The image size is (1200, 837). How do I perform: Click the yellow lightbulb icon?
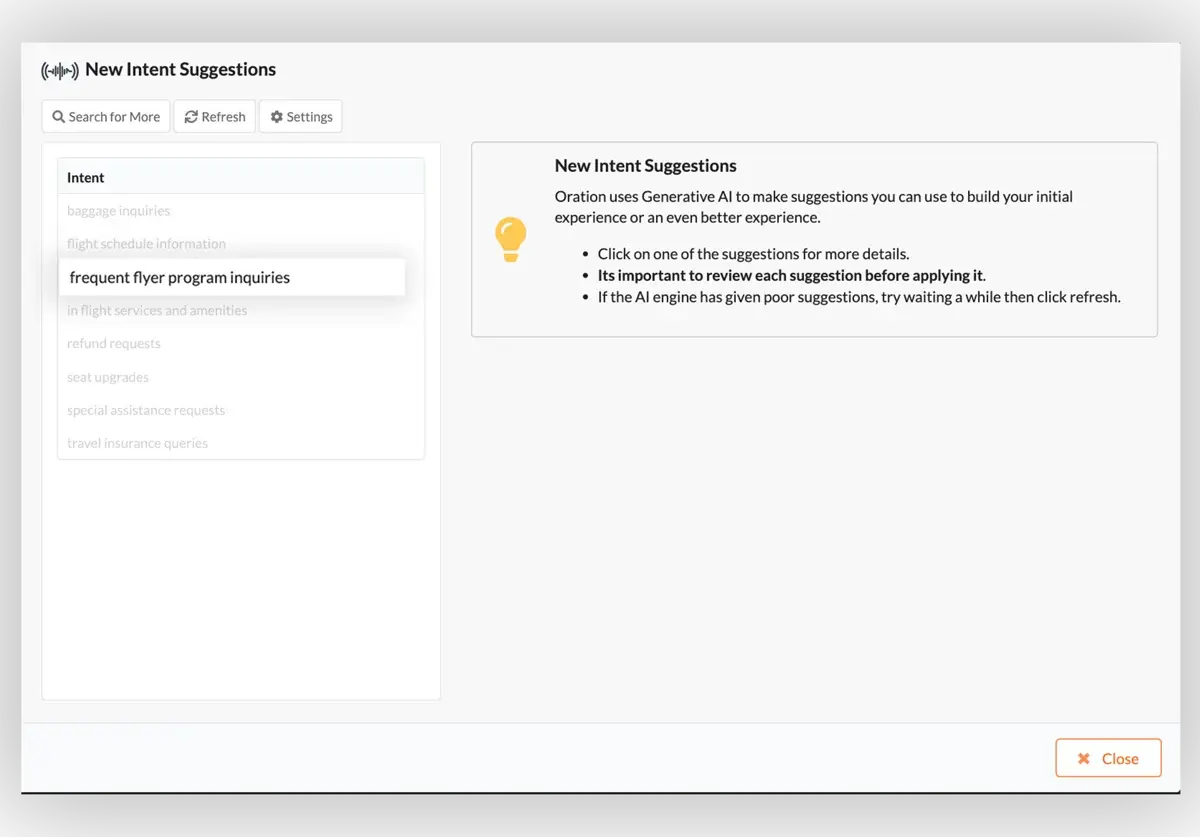pos(510,239)
